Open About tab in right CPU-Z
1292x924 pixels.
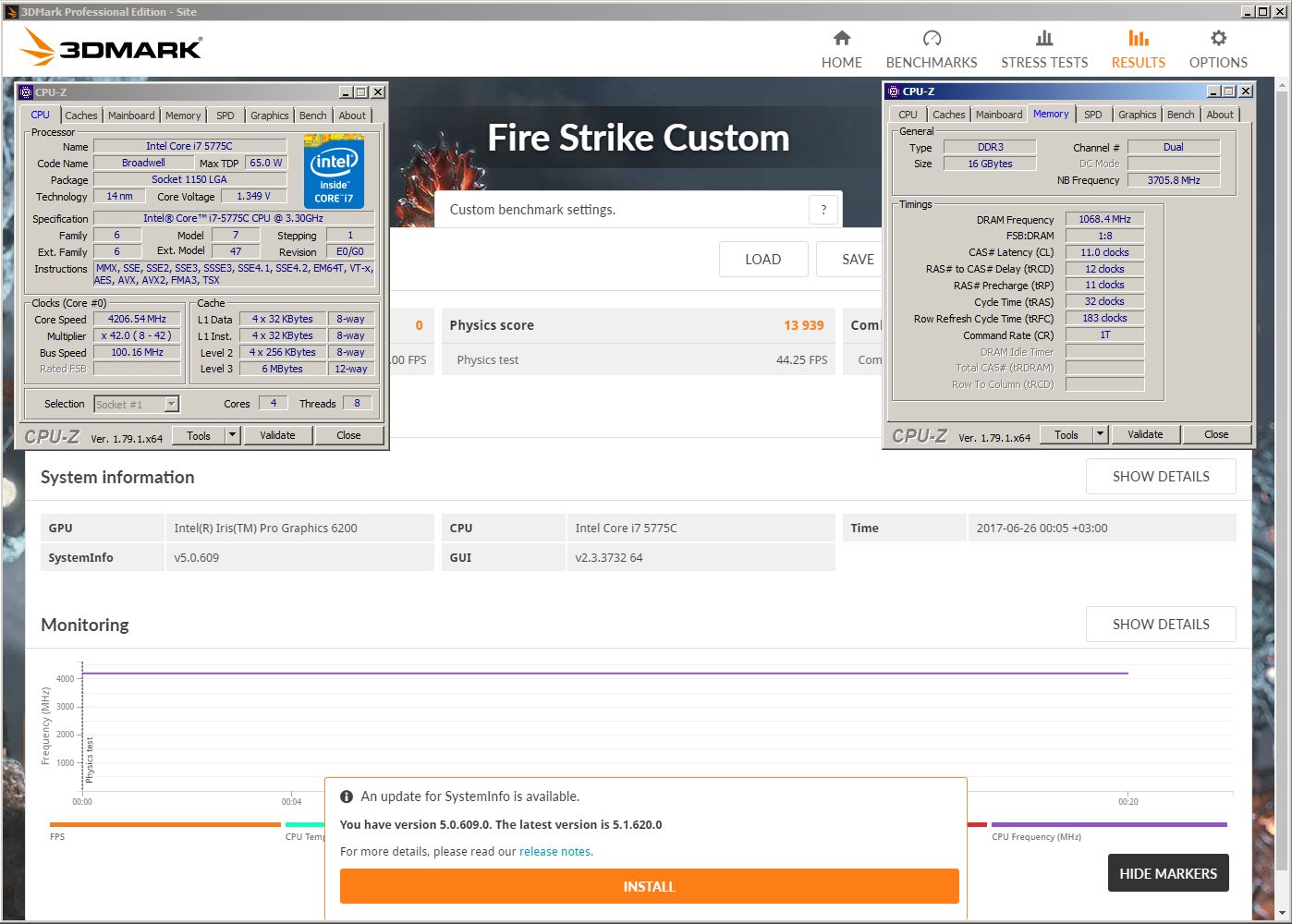1220,115
